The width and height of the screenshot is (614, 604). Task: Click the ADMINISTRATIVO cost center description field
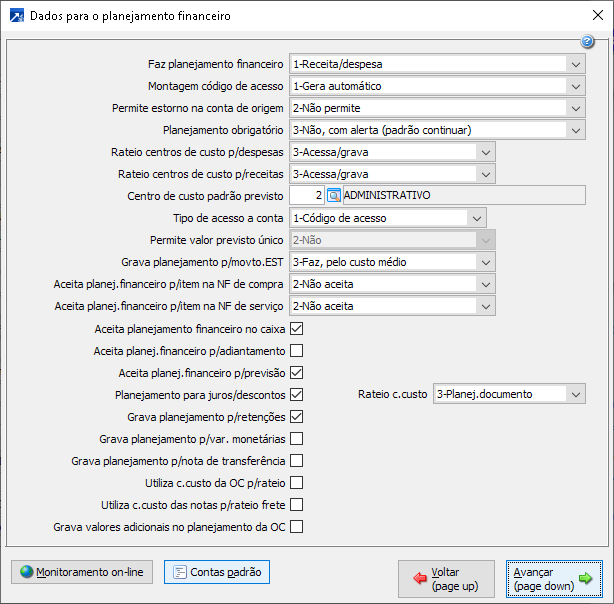(x=464, y=195)
